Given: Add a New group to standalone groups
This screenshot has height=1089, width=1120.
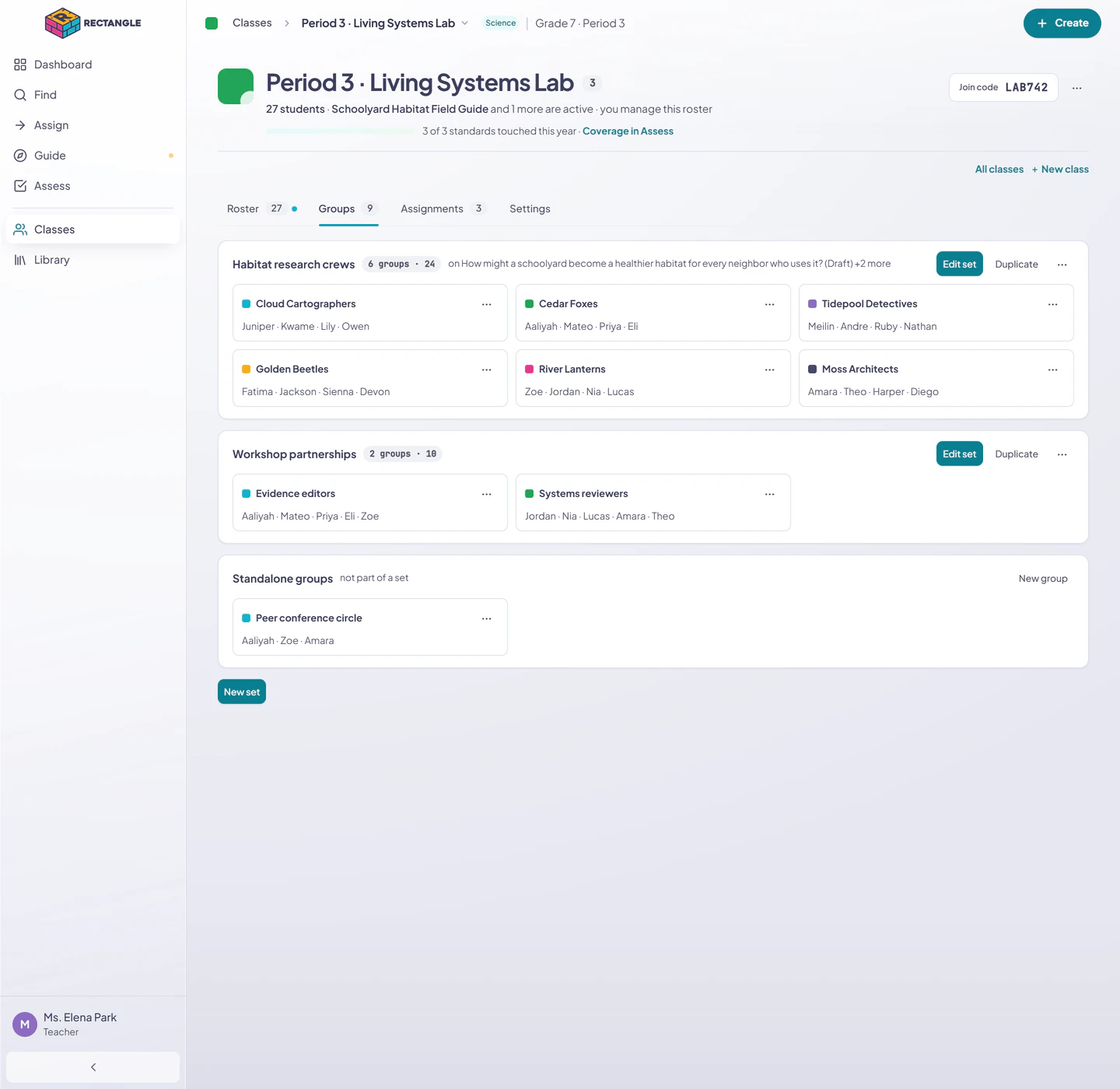Looking at the screenshot, I should click(x=1043, y=579).
